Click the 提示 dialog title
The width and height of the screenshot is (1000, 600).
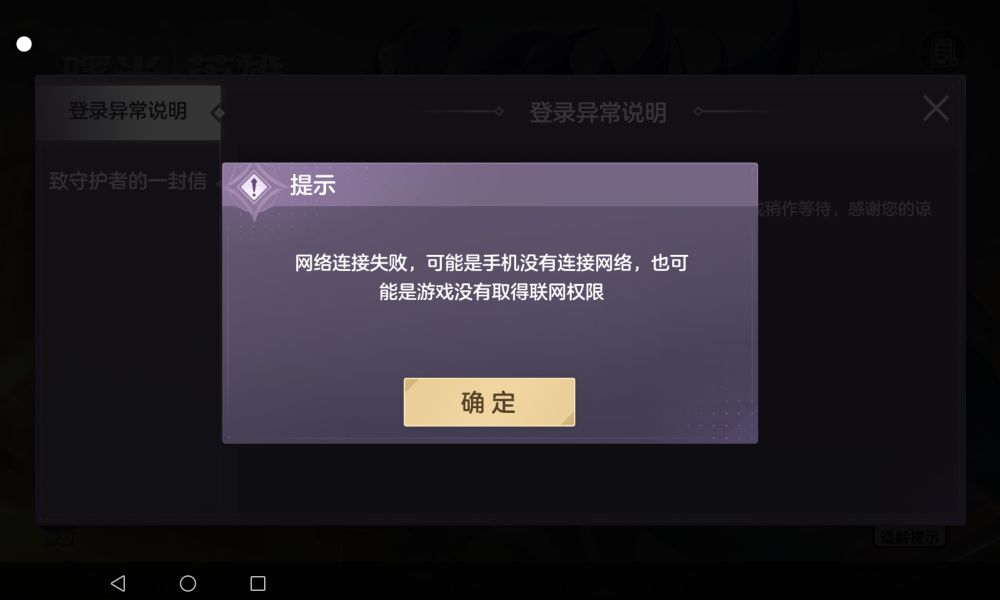point(312,185)
